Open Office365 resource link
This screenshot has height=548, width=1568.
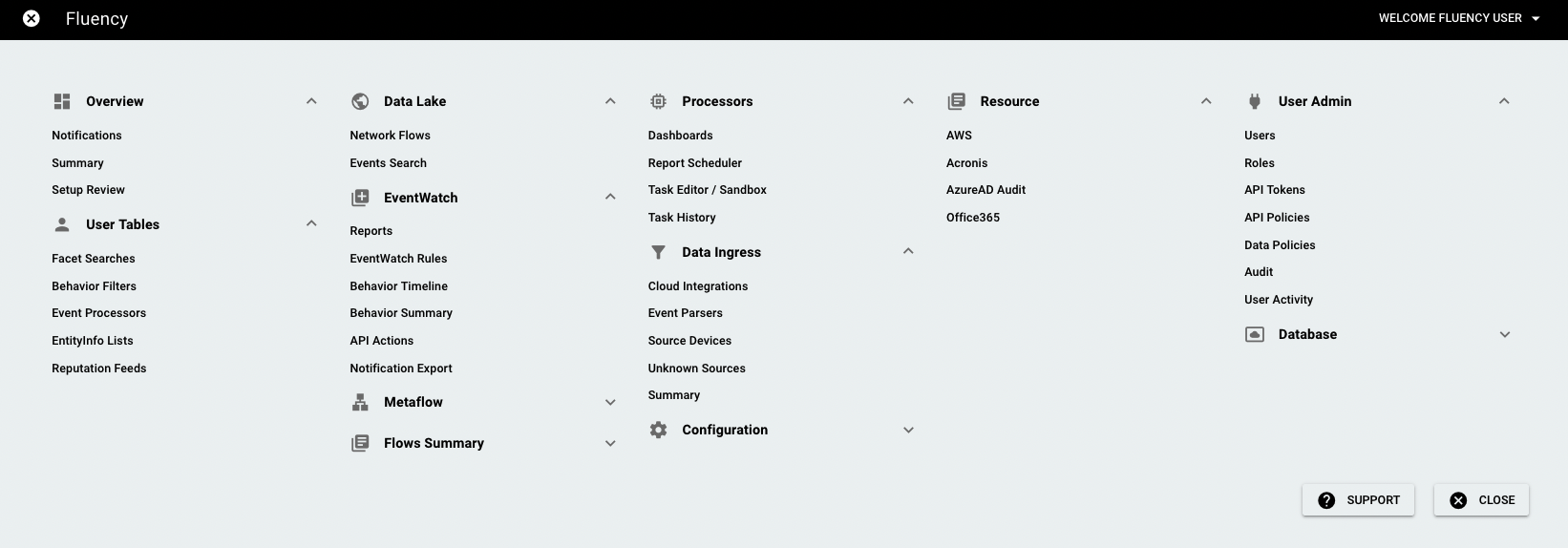click(x=972, y=218)
